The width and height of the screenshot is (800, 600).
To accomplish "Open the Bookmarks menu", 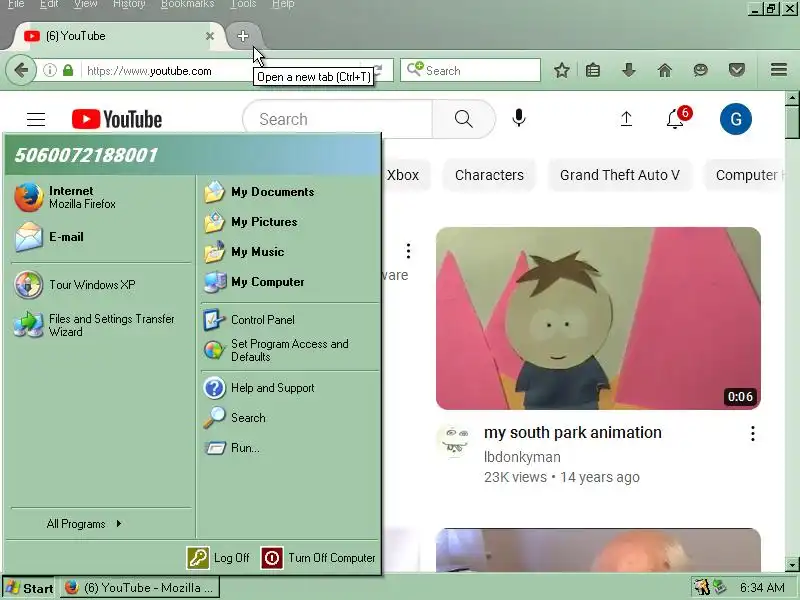I will point(187,5).
